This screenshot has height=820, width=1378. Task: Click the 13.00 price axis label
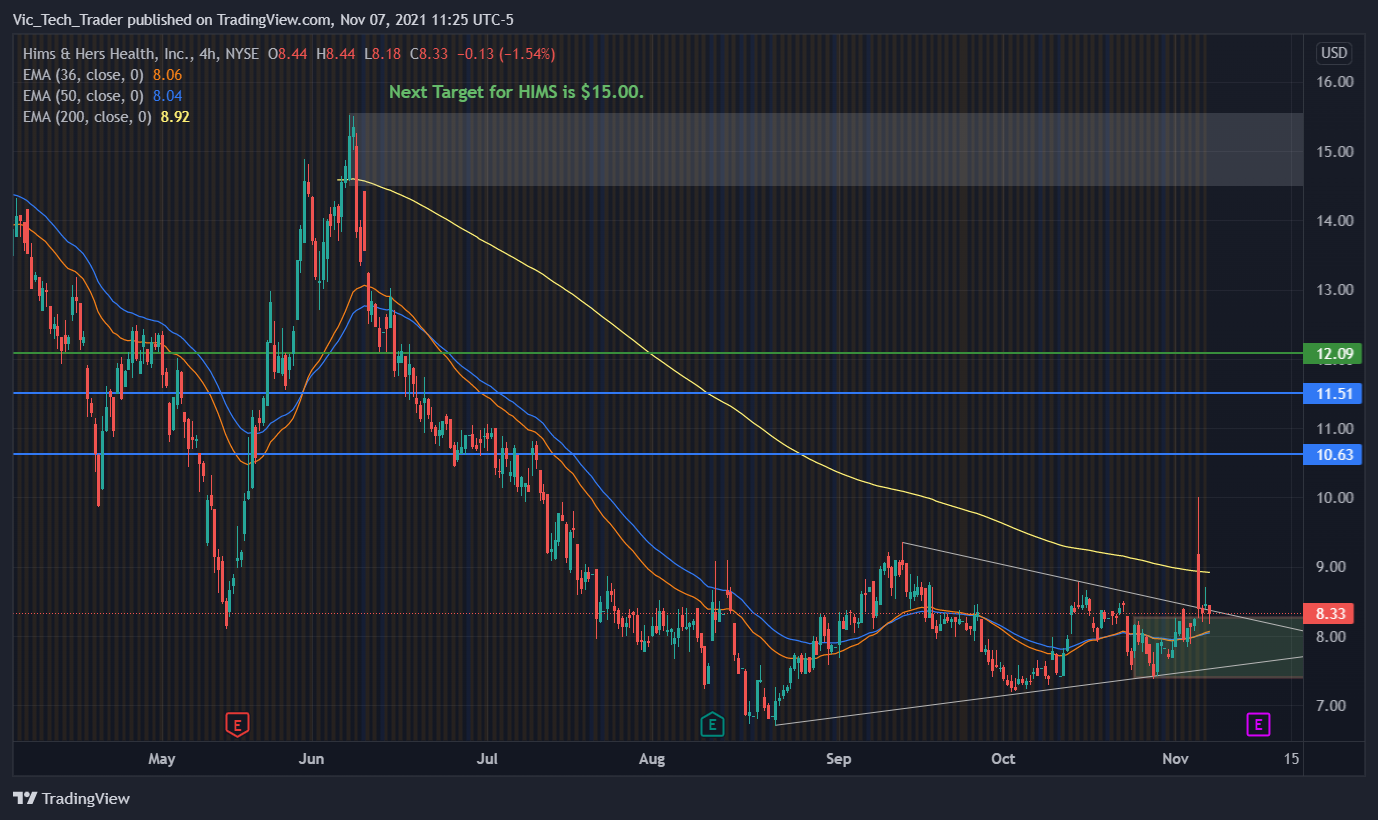point(1337,290)
